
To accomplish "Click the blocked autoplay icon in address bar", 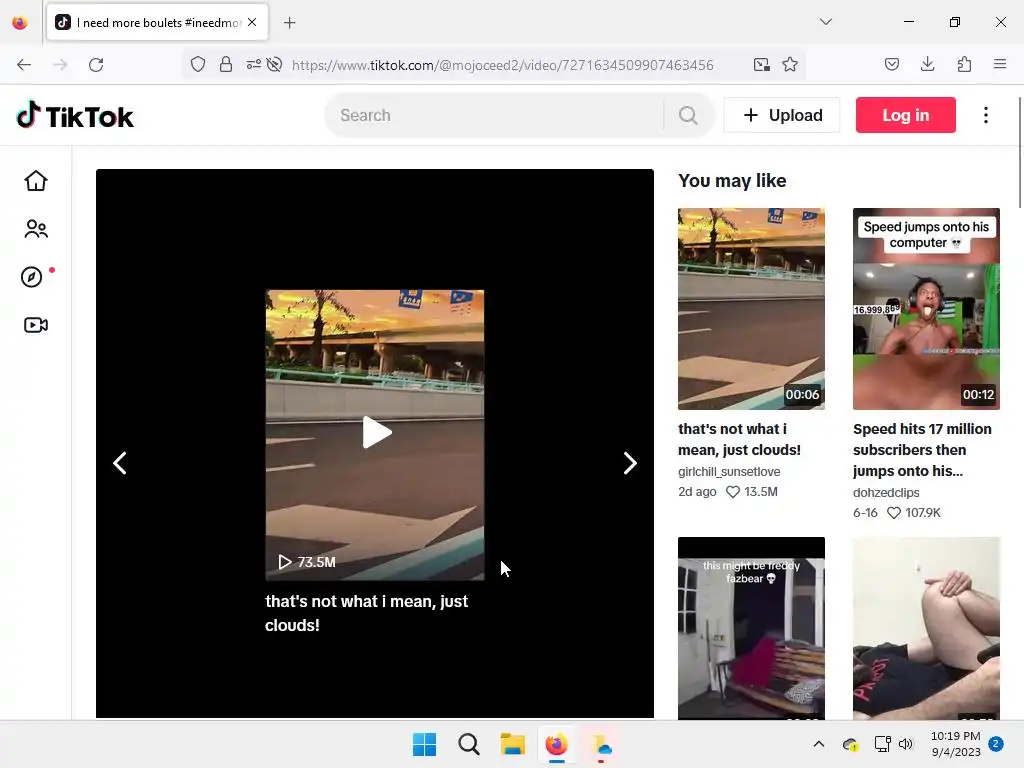I will tap(274, 64).
